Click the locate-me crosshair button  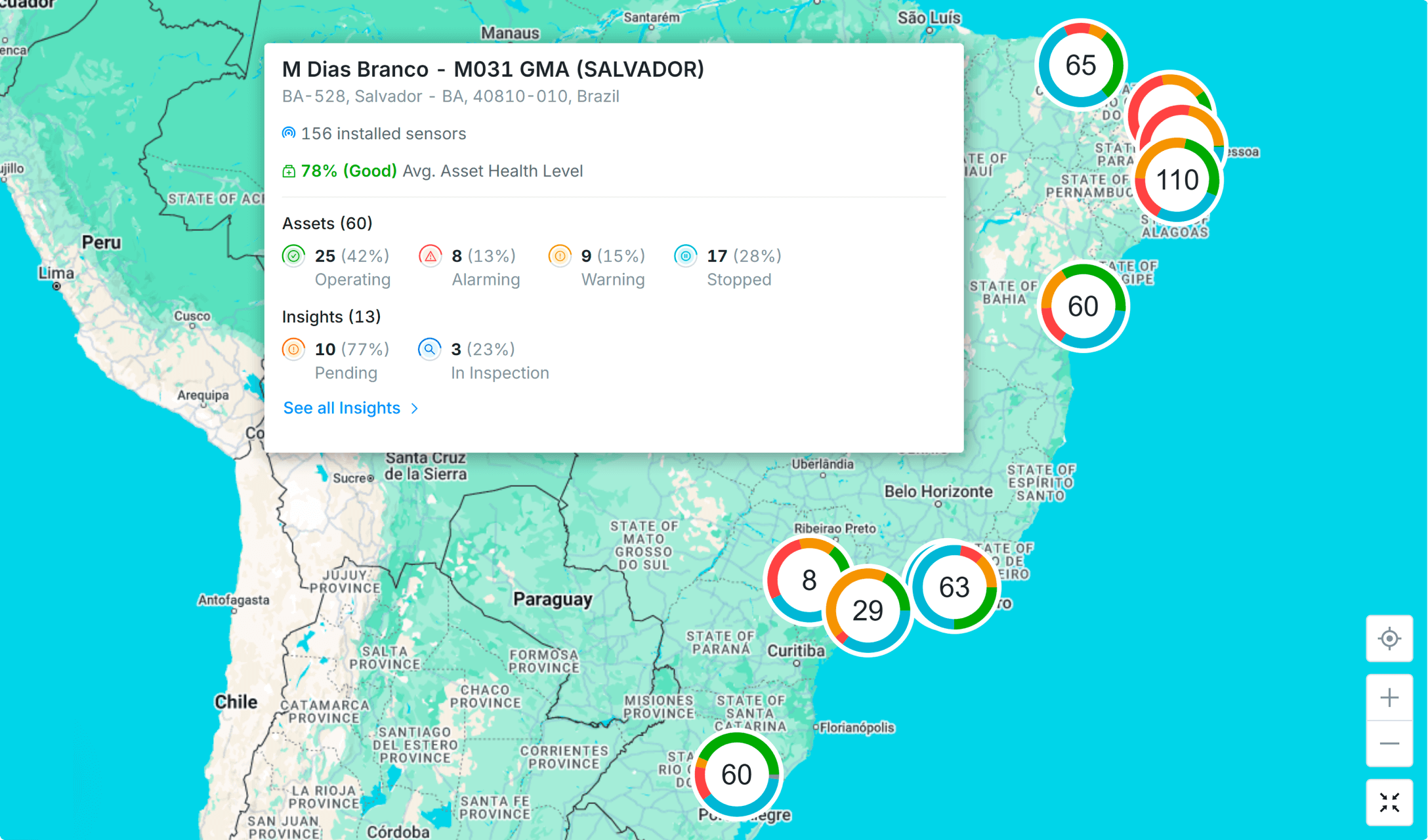(x=1389, y=639)
